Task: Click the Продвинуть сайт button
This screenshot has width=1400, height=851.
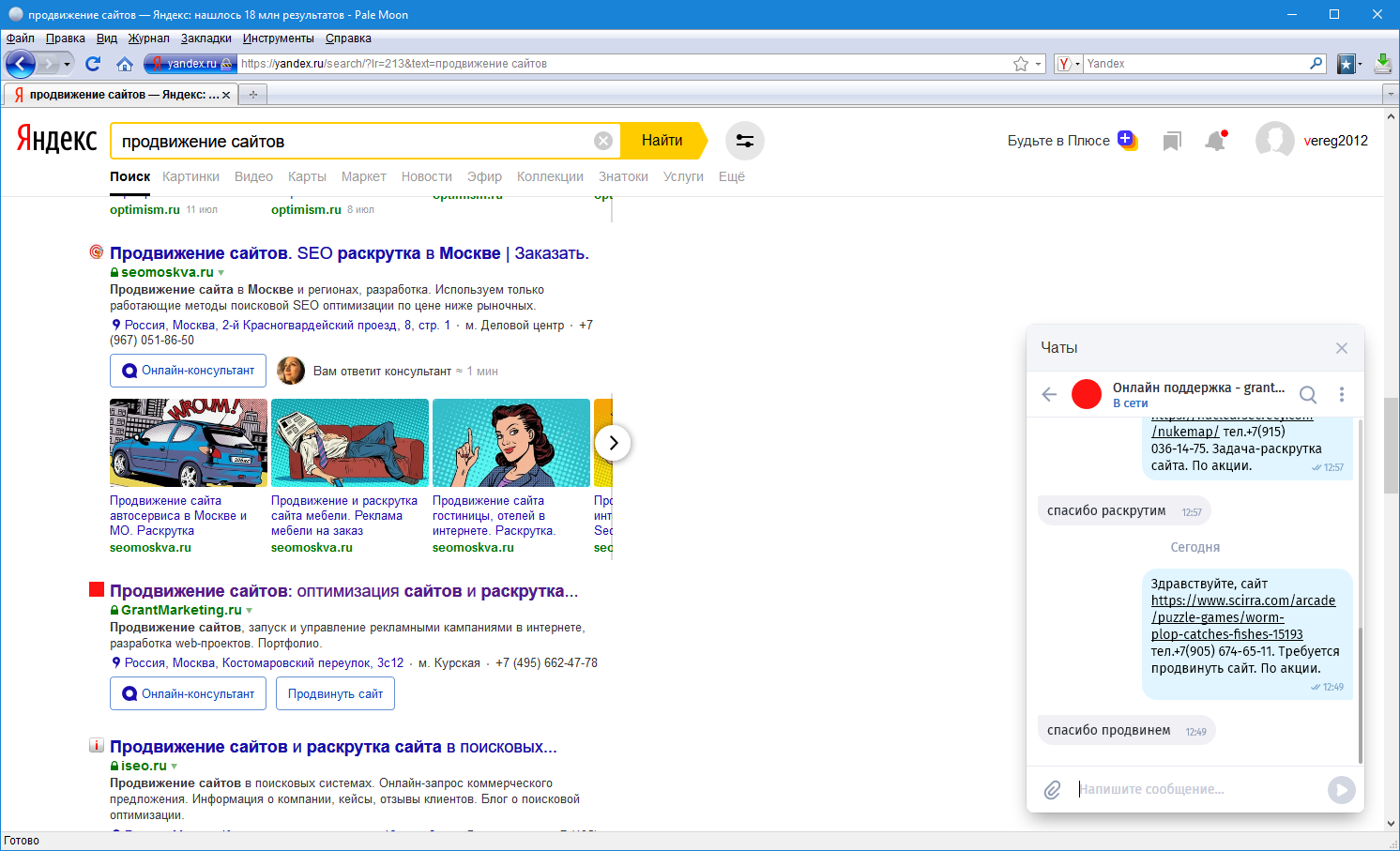Action: pyautogui.click(x=336, y=694)
